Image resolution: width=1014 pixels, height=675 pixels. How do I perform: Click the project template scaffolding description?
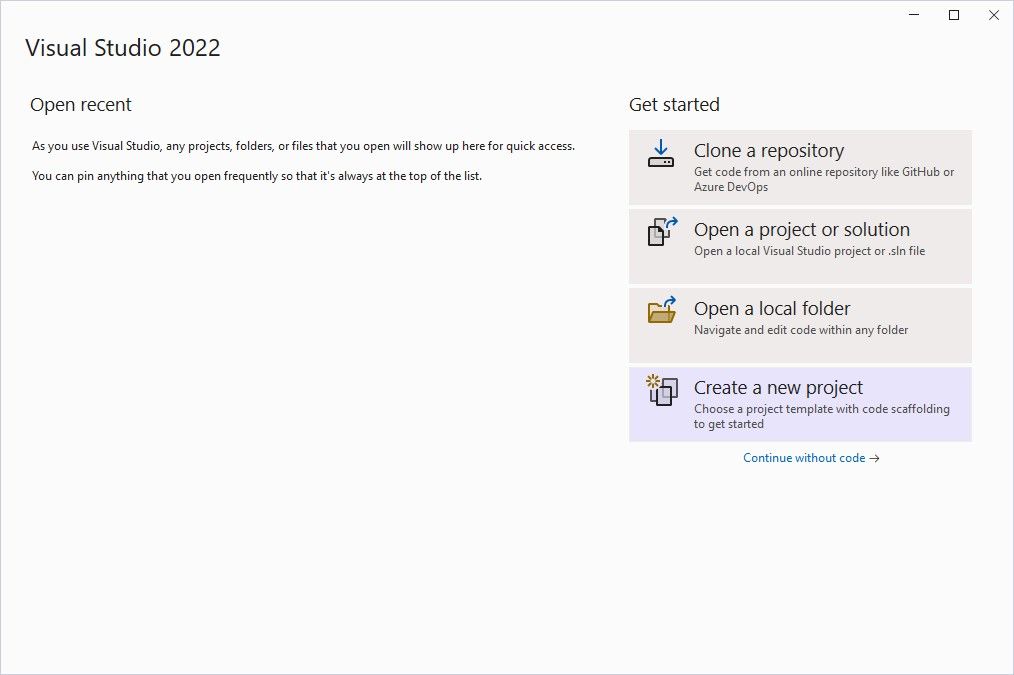822,415
